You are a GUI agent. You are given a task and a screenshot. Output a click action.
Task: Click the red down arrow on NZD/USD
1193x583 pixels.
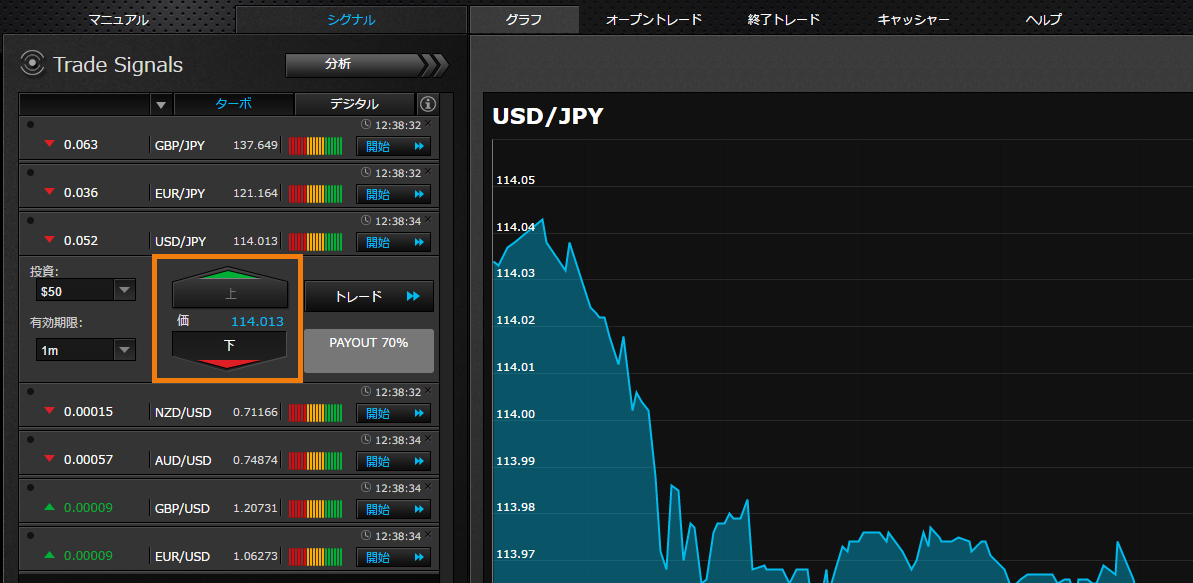point(50,412)
